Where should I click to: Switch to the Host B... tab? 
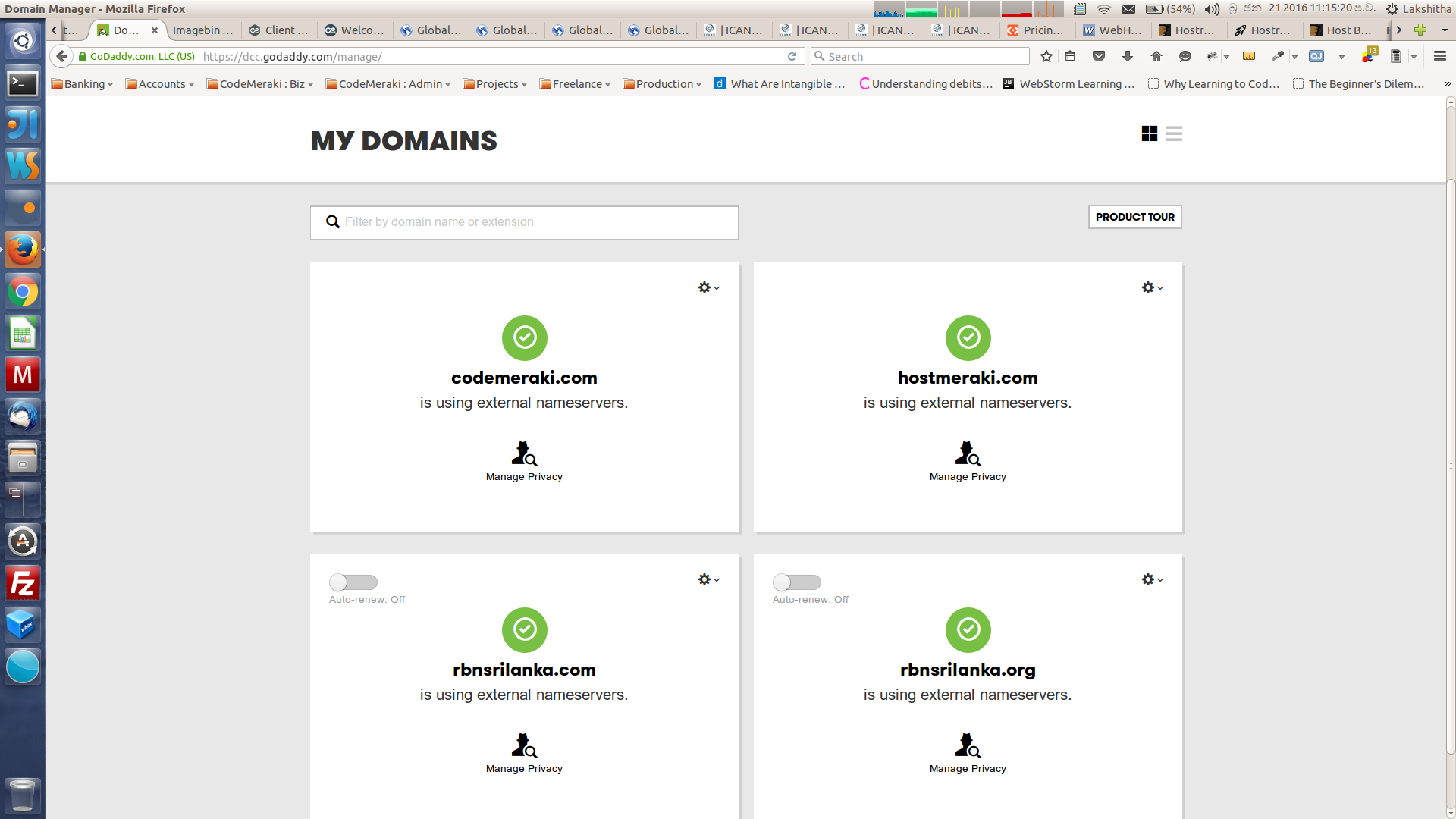1341,30
